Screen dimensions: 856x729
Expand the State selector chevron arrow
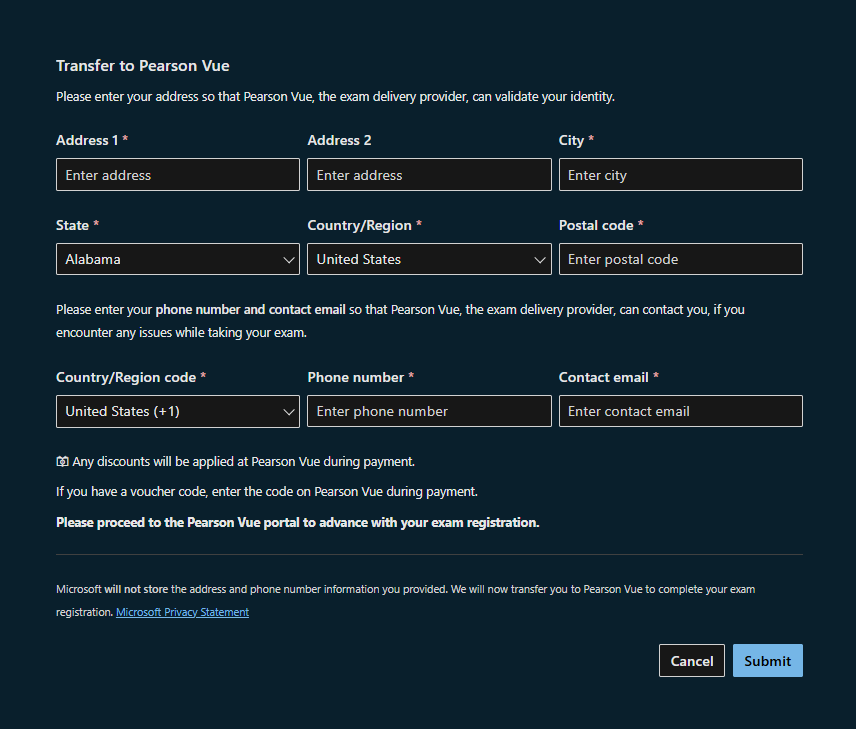pos(289,259)
